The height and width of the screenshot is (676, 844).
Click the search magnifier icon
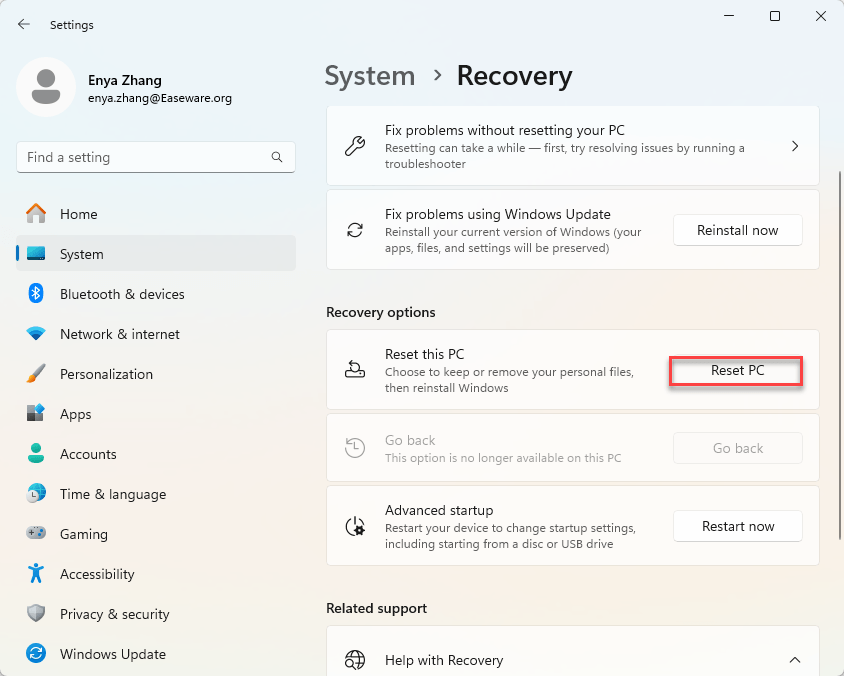(x=277, y=157)
